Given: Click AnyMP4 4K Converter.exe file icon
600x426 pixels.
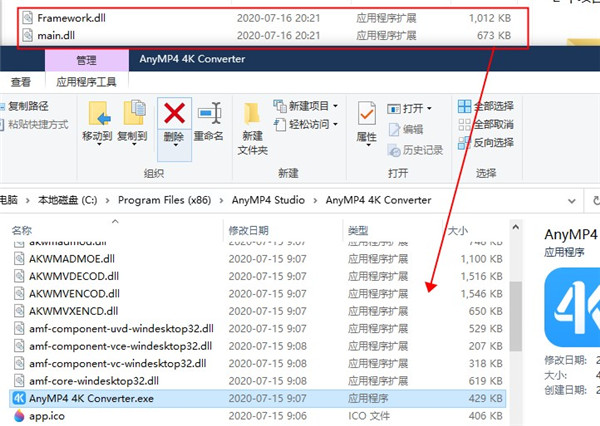Looking at the screenshot, I should [x=19, y=398].
